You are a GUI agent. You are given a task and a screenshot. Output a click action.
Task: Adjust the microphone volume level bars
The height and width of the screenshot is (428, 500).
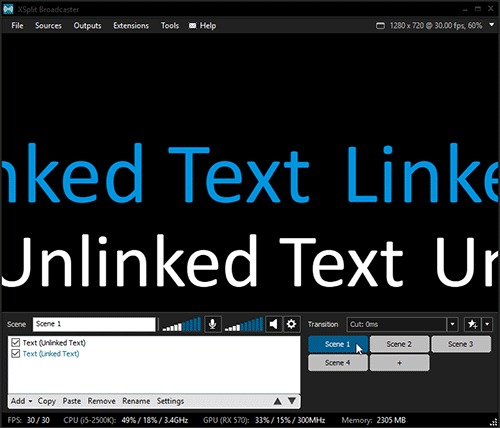point(182,324)
